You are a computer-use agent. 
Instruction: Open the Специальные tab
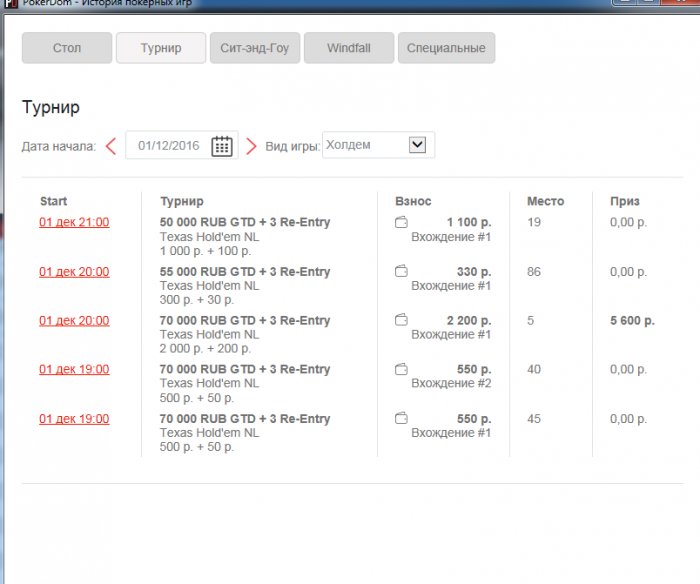(446, 48)
